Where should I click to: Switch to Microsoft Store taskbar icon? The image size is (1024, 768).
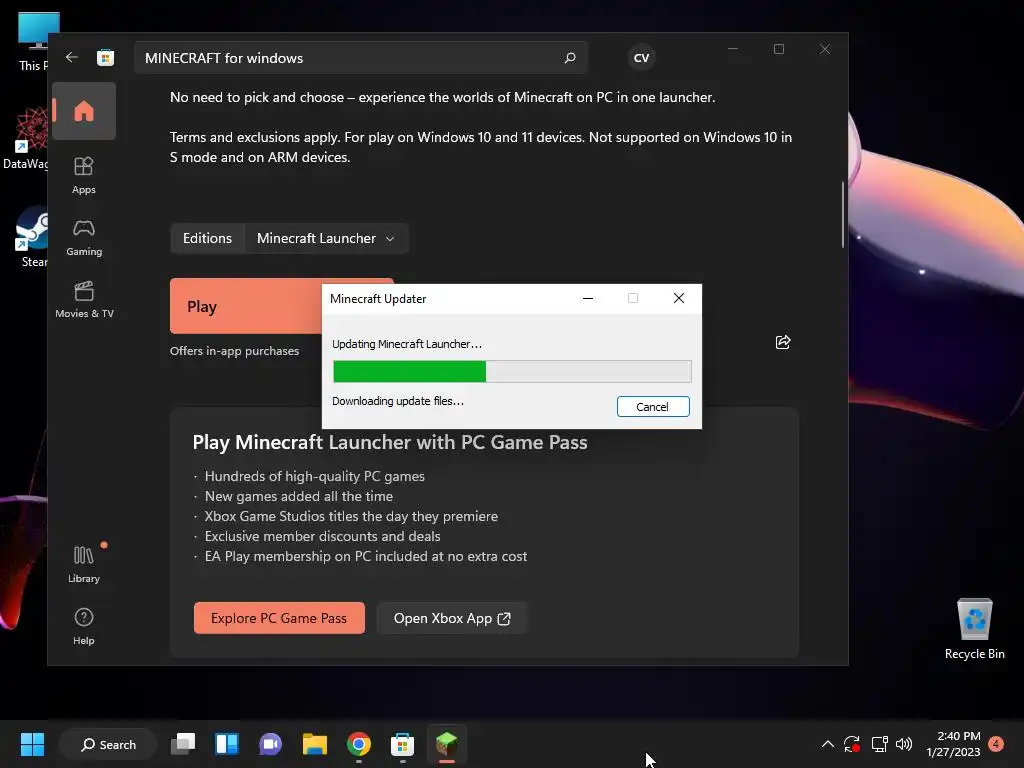[x=402, y=744]
